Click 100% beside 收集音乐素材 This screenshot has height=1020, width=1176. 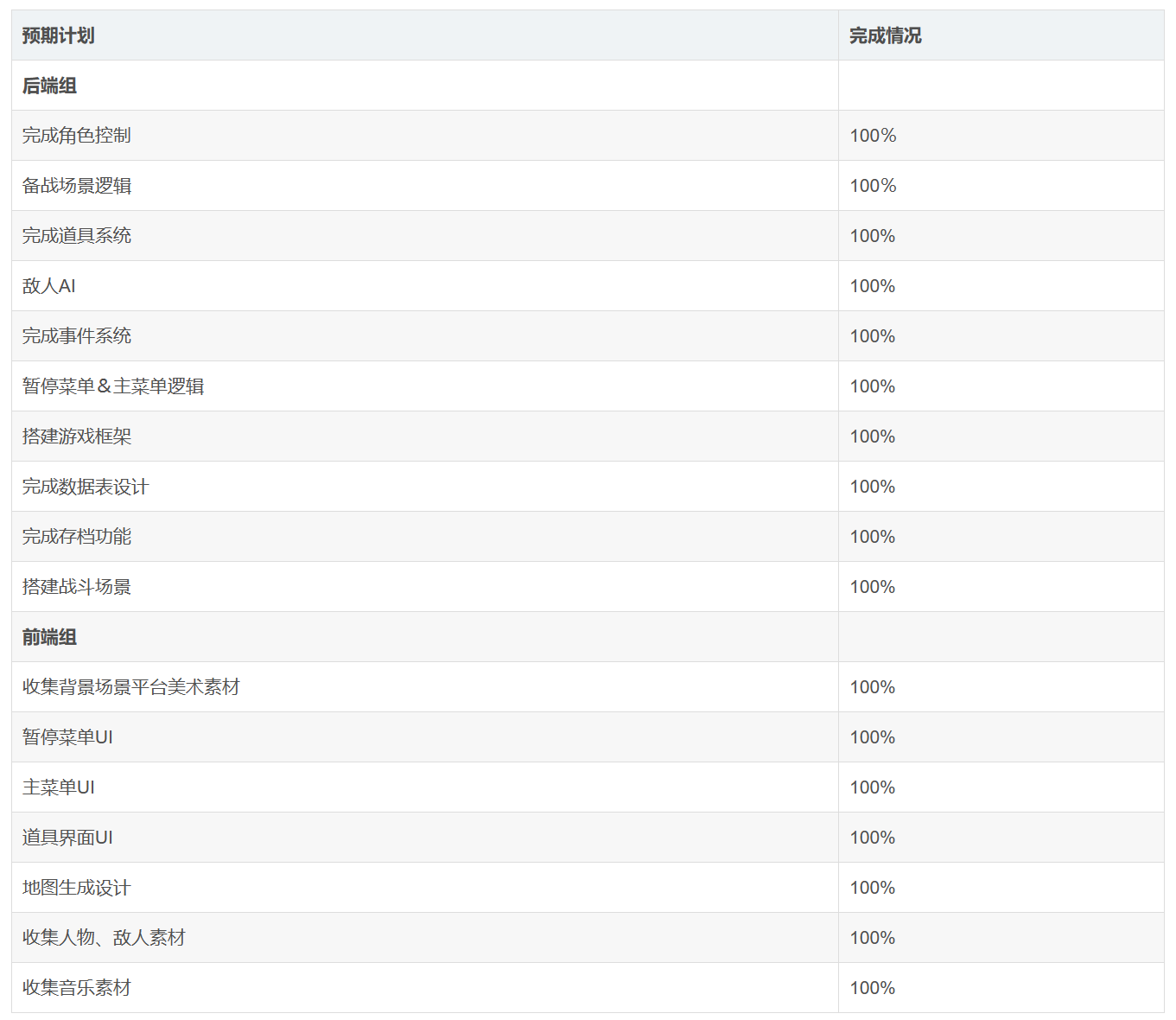[x=873, y=988]
